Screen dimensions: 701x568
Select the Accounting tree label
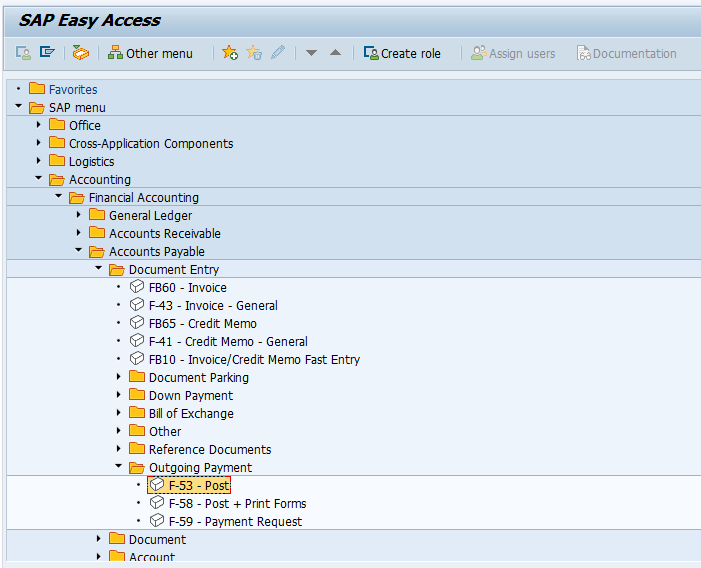(100, 180)
